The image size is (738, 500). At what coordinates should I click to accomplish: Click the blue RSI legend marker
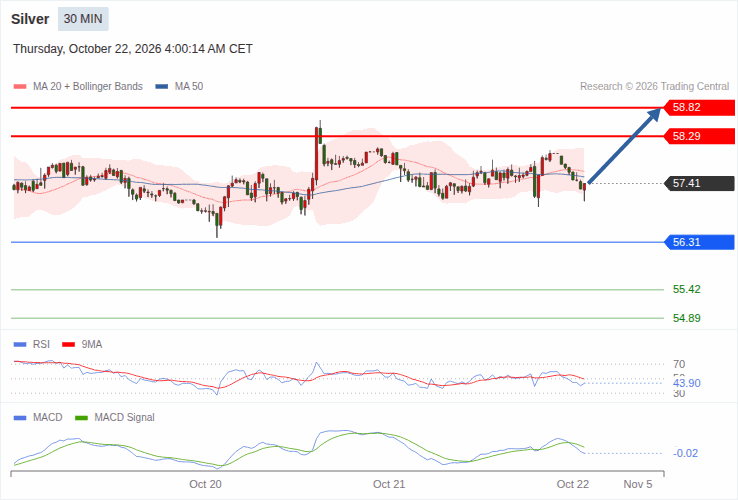(20, 345)
